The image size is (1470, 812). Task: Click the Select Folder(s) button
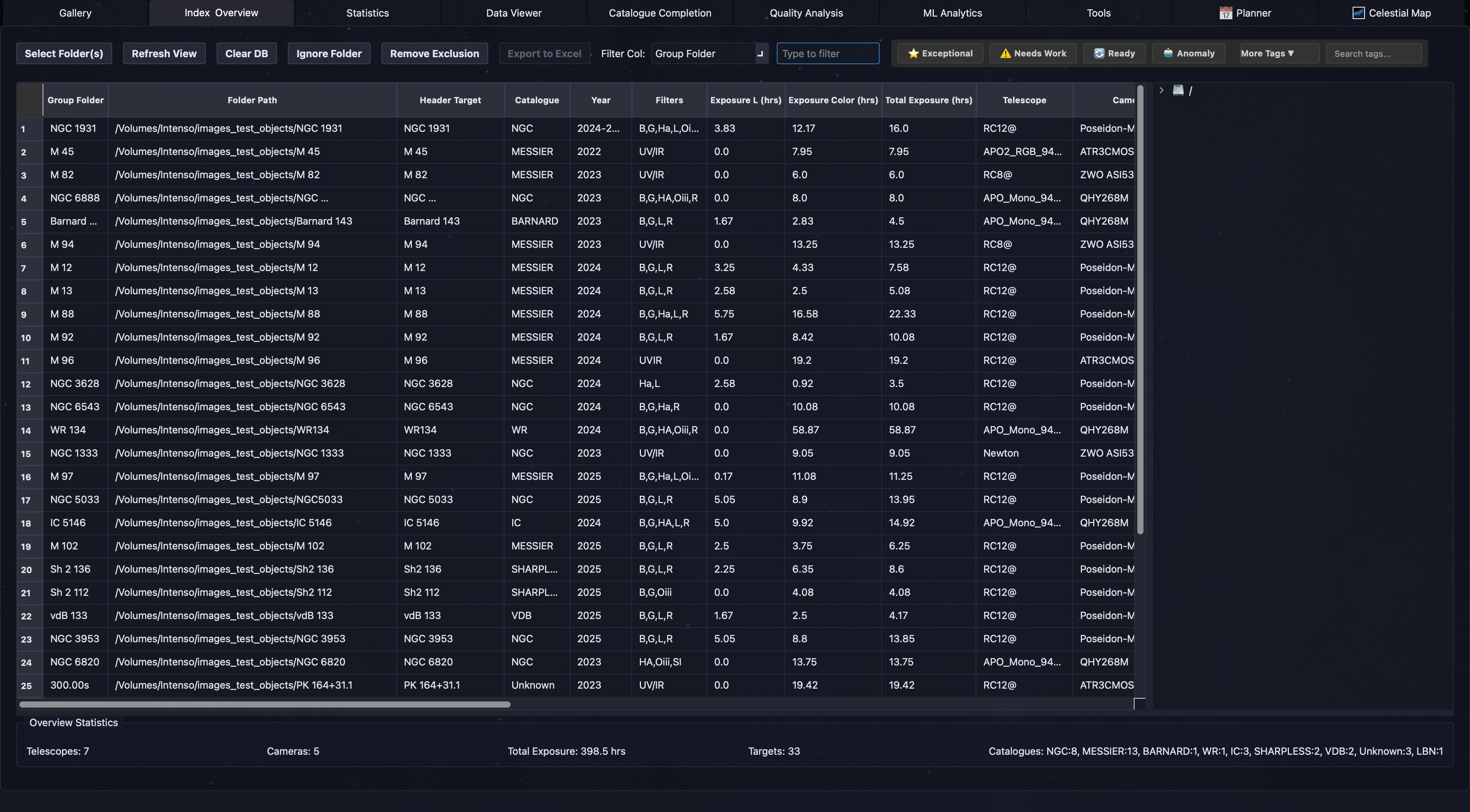(64, 54)
